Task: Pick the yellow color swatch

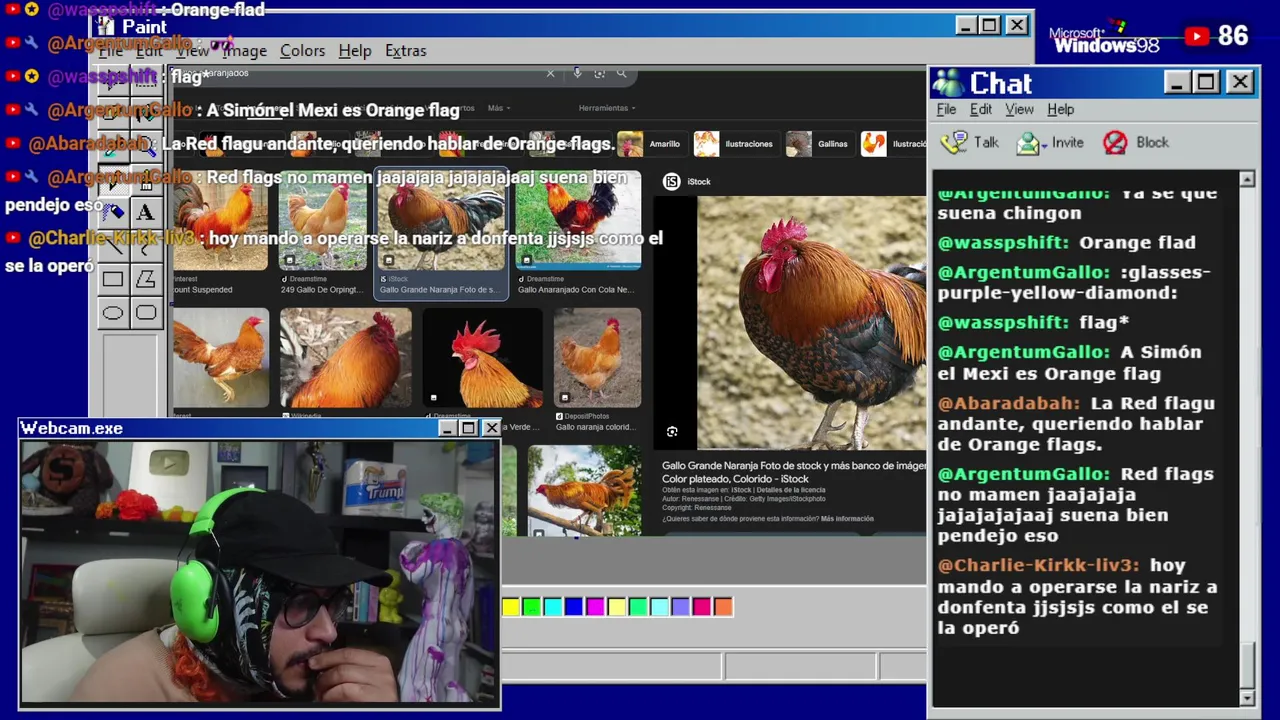Action: pyautogui.click(x=511, y=606)
